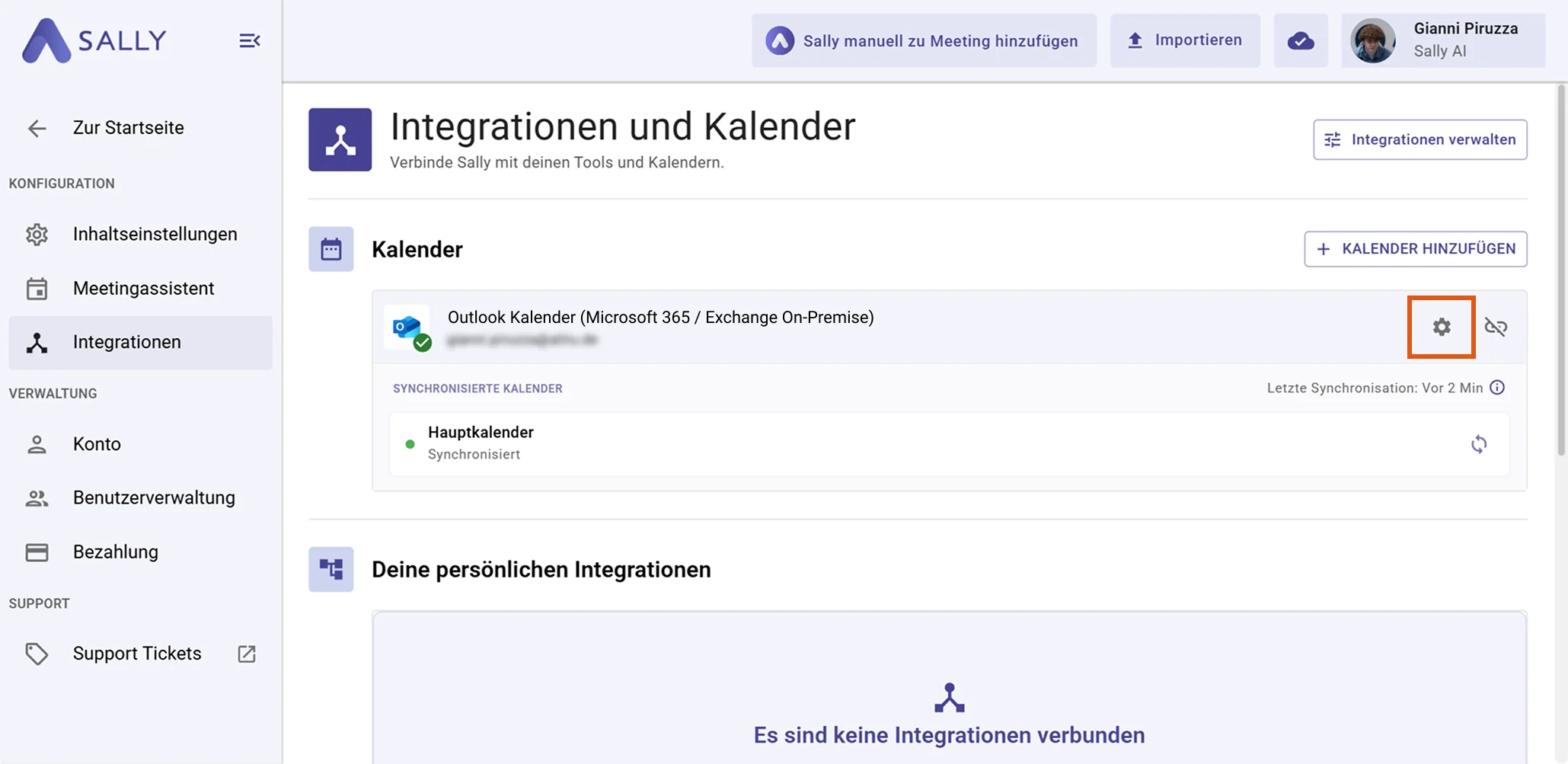Screen dimensions: 1568x764
Task: Select Integrationen in the sidebar
Action: 140,342
